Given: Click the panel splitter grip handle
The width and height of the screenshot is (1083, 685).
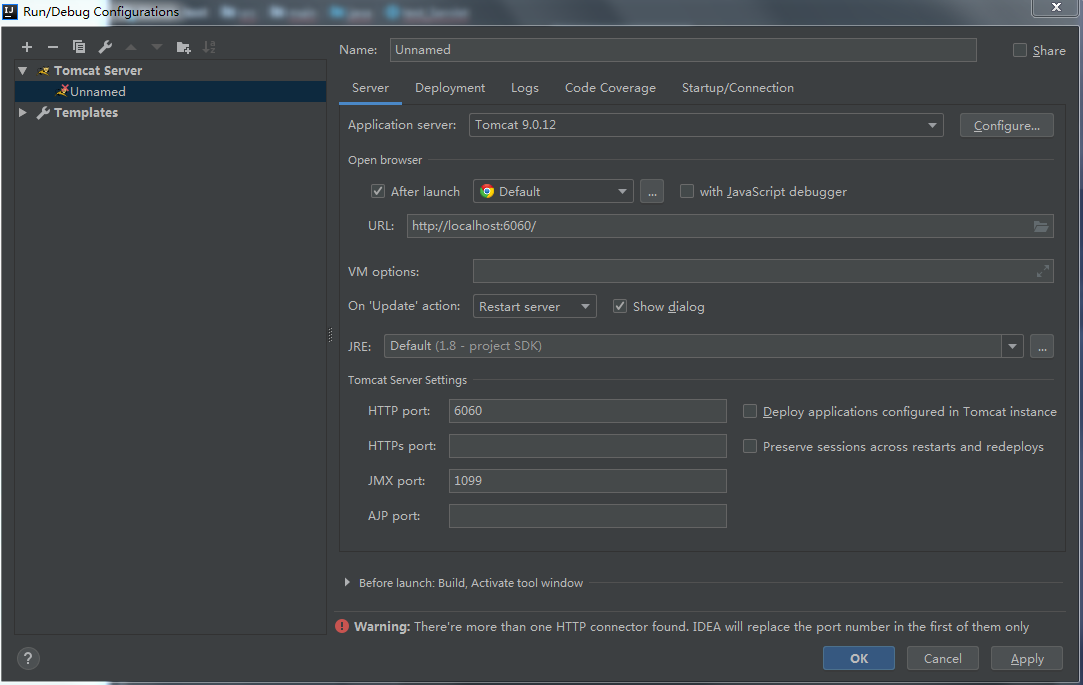Looking at the screenshot, I should (330, 335).
